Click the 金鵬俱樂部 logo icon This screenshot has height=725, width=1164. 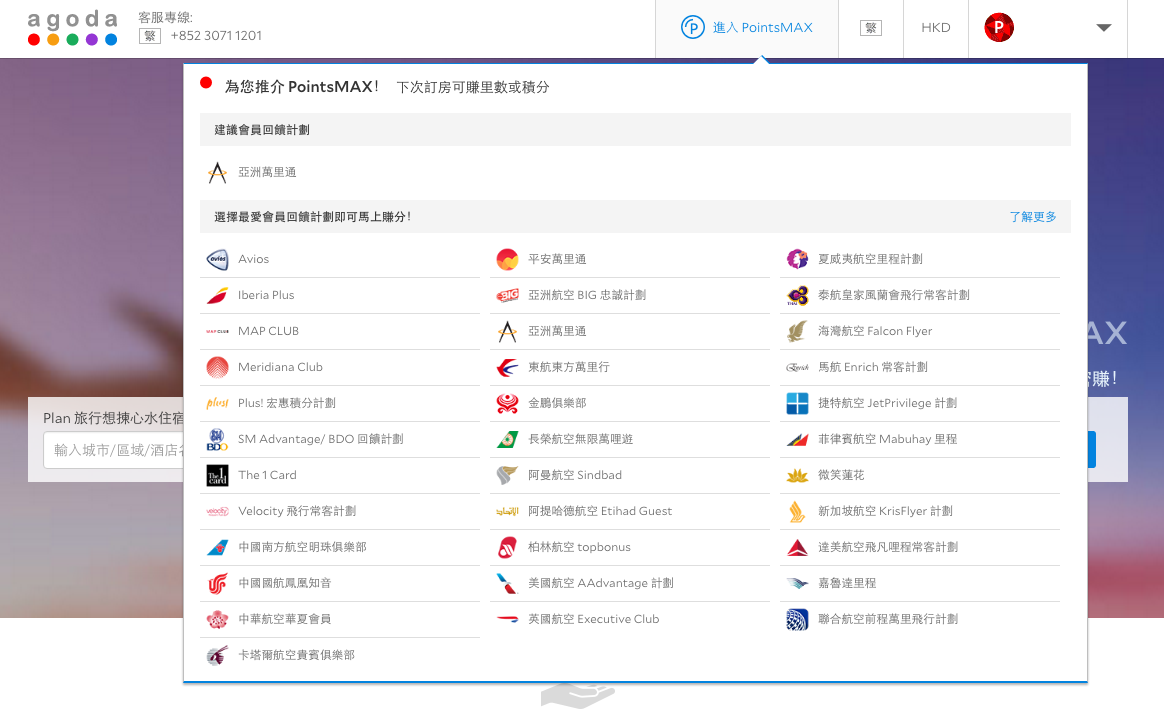click(x=508, y=403)
